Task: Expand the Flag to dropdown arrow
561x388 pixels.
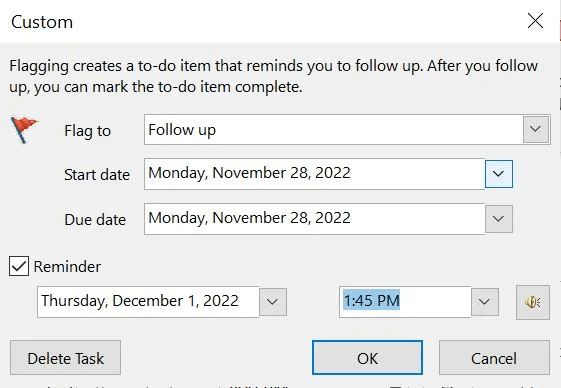Action: 536,129
